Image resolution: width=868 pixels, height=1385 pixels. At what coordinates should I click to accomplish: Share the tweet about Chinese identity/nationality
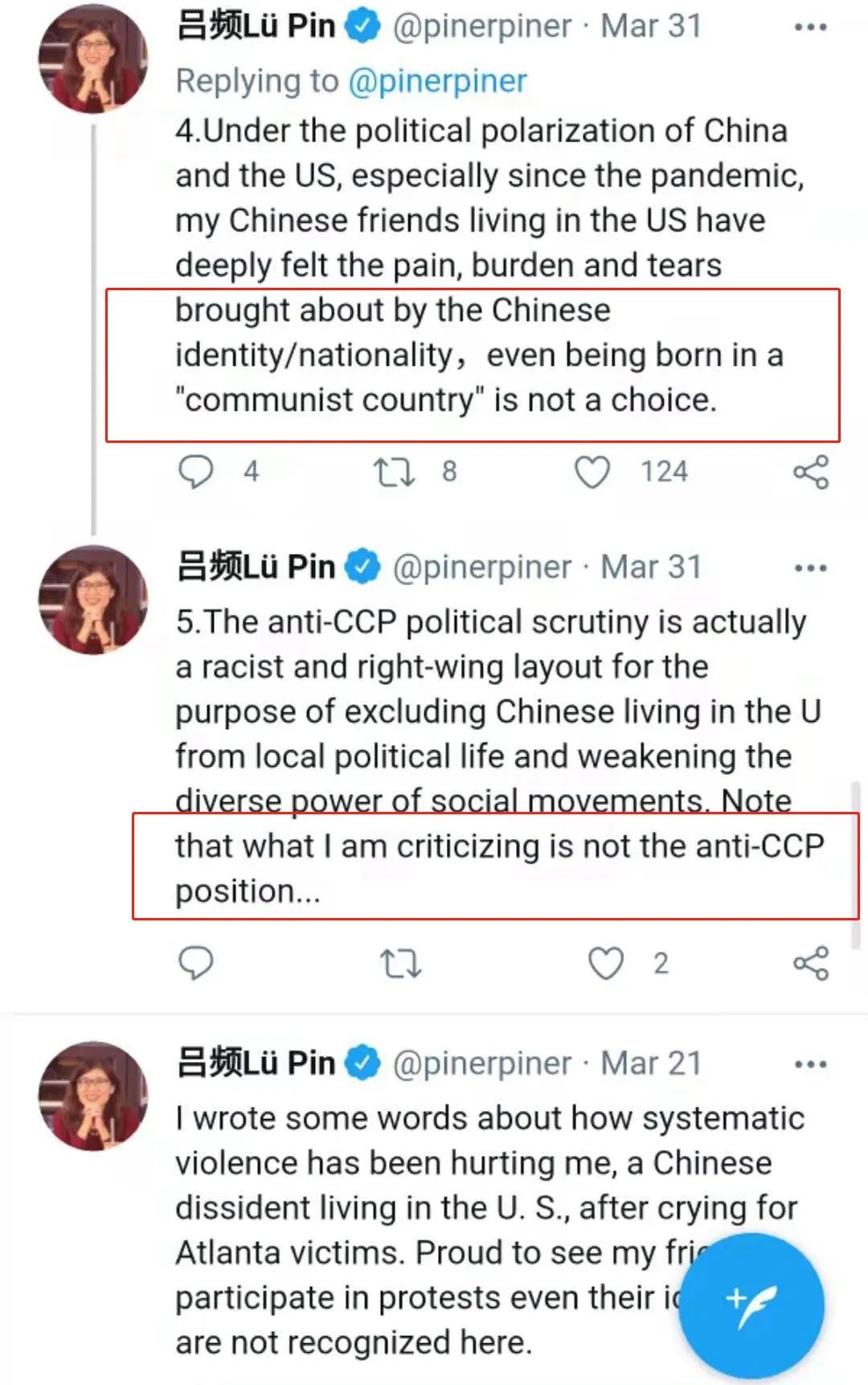[810, 472]
